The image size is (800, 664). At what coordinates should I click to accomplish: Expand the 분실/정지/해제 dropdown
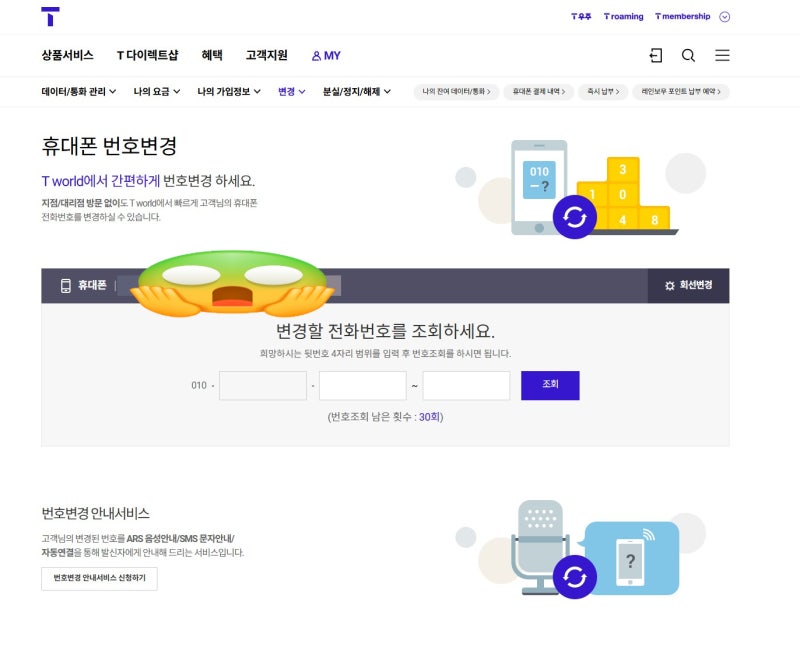coord(357,91)
